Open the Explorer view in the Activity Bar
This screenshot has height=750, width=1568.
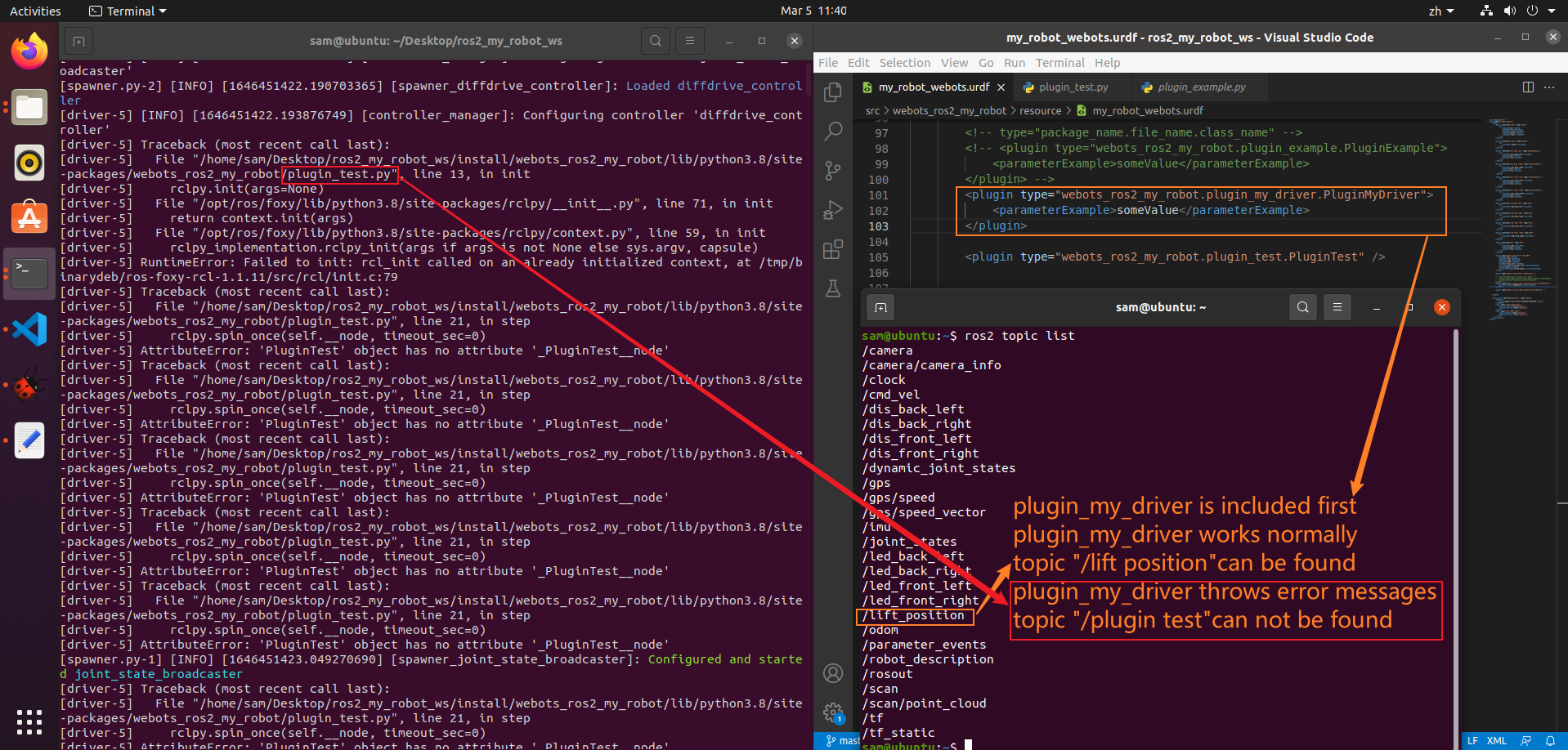point(832,92)
